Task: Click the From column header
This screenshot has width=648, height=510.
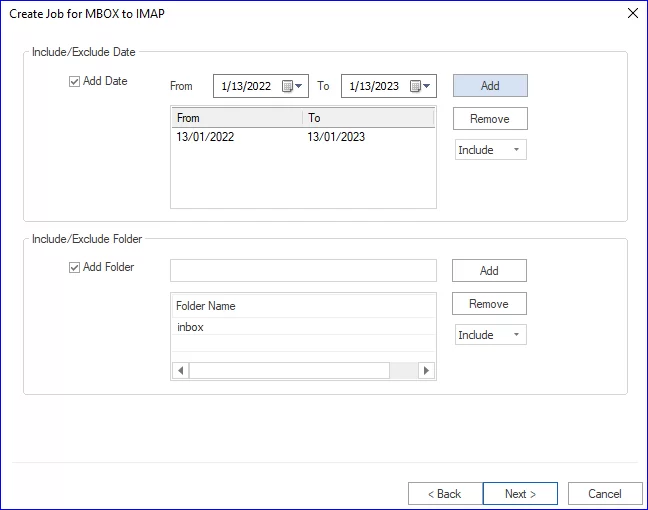Action: 237,118
